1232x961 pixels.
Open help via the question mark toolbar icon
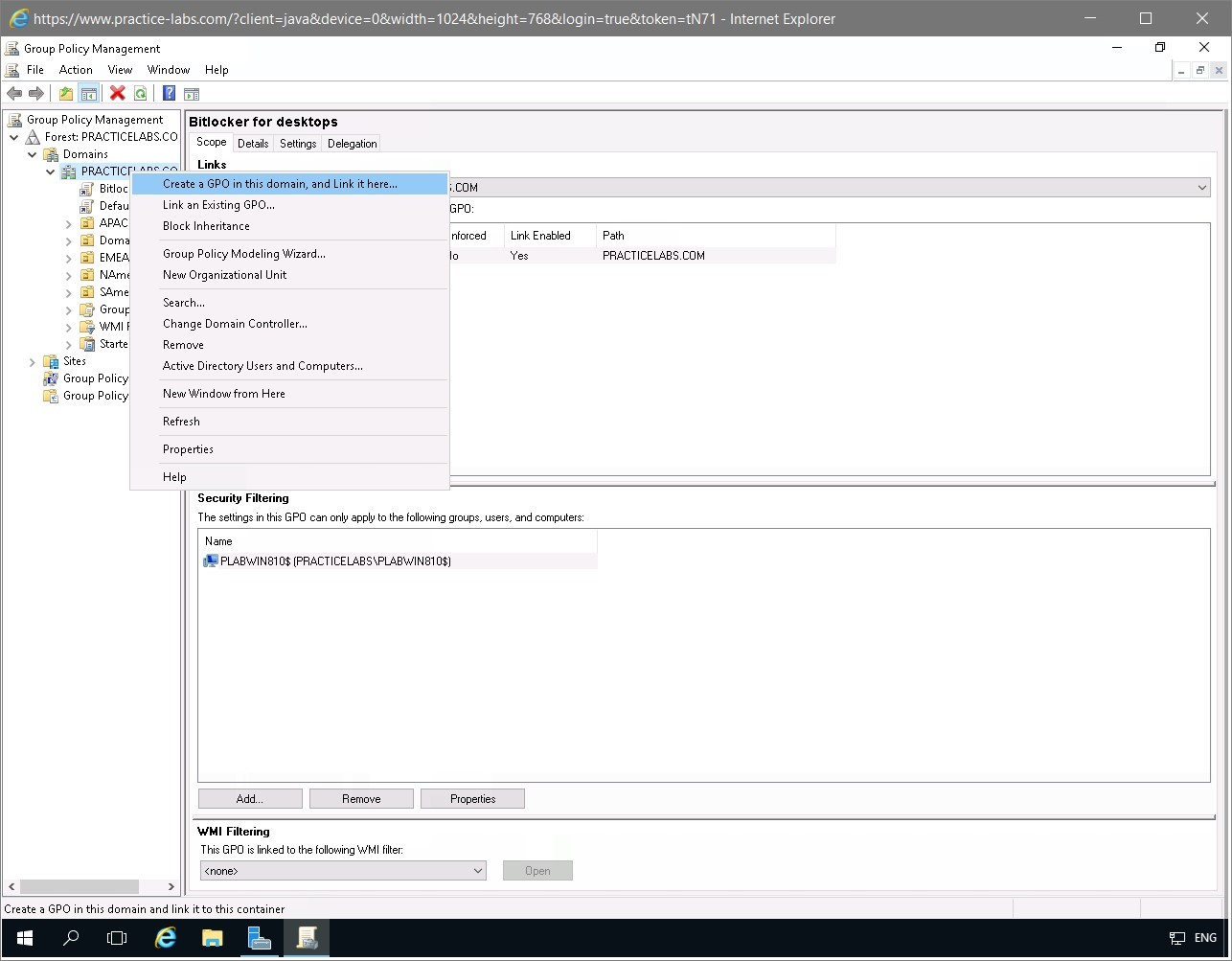(167, 93)
